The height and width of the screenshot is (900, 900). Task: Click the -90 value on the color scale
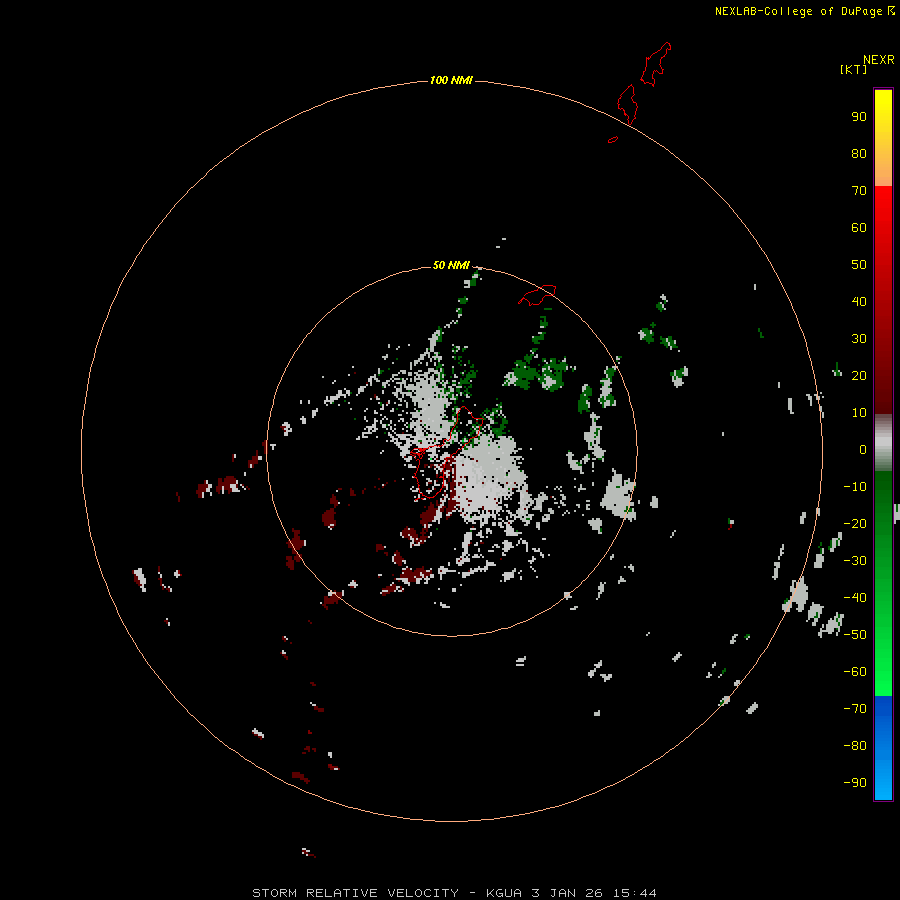pos(855,783)
